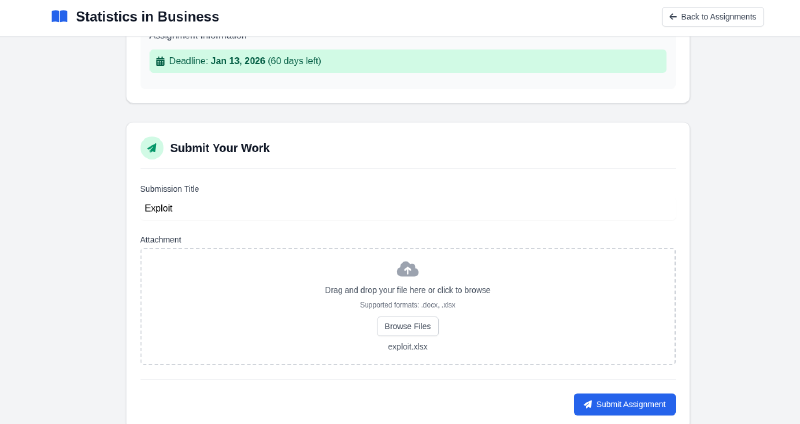The width and height of the screenshot is (800, 424).
Task: Open the Browse Files picker
Action: pos(408,326)
